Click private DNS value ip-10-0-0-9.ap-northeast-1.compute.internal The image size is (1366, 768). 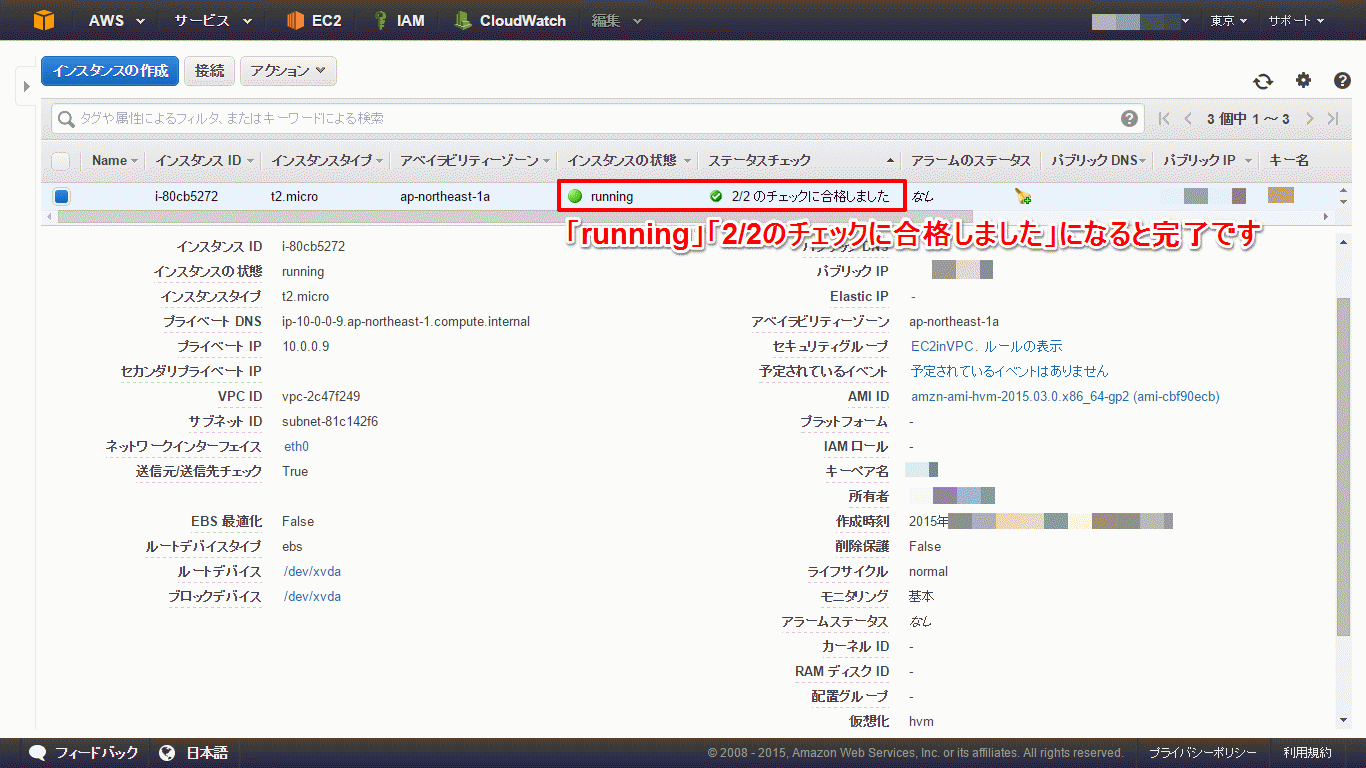pos(406,322)
